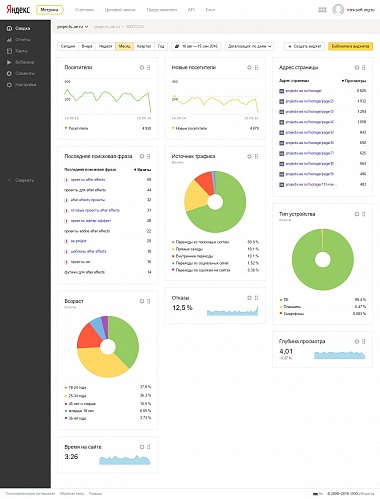Image resolution: width=380 pixels, height=499 pixels.
Task: Go to Счетчики in the top navigation
Action: [x=84, y=10]
